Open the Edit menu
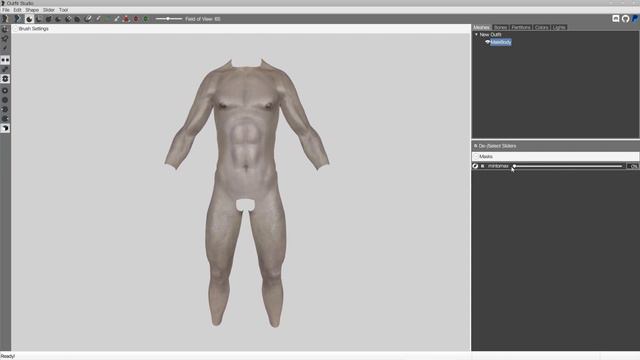This screenshot has width=640, height=360. pos(18,10)
